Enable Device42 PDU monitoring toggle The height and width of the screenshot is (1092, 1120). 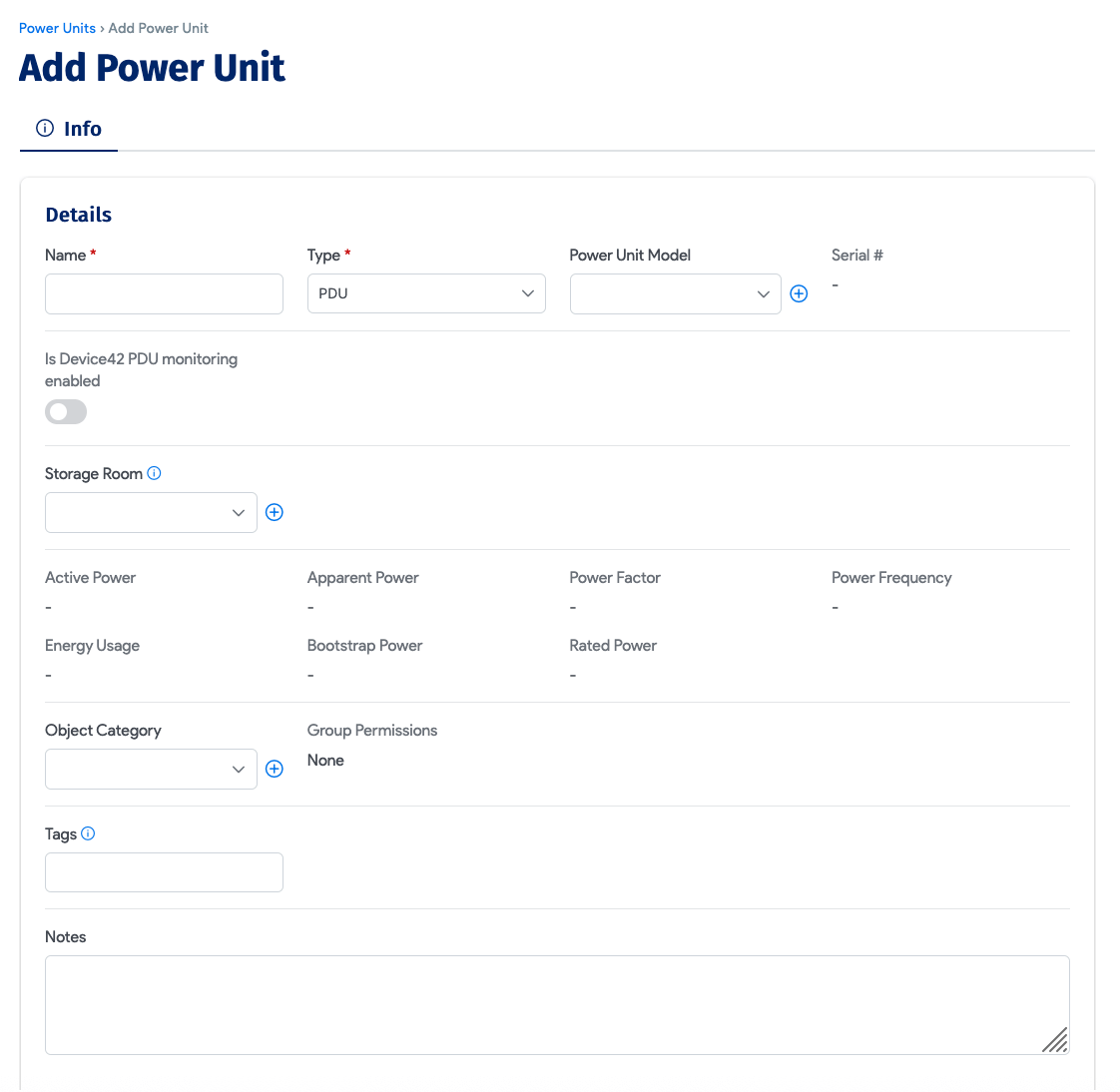(x=65, y=411)
